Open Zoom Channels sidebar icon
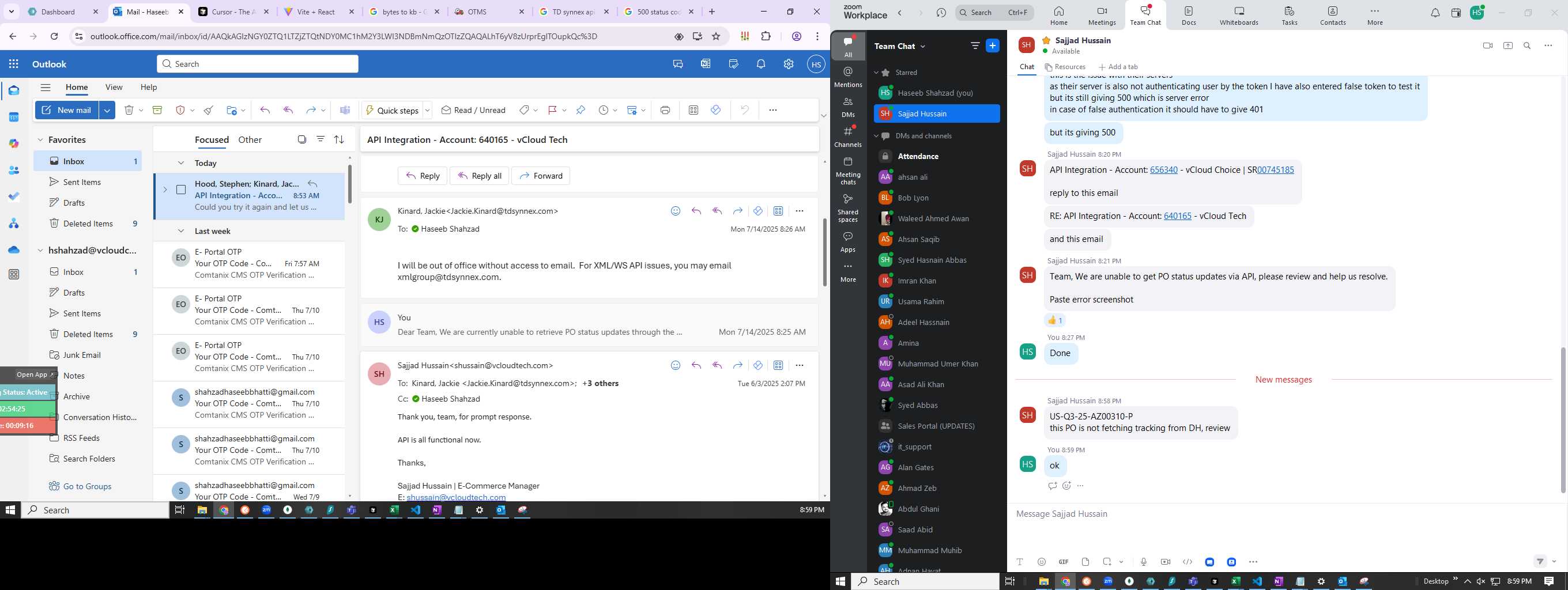Screen dimensions: 1568x590 pyautogui.click(x=848, y=137)
